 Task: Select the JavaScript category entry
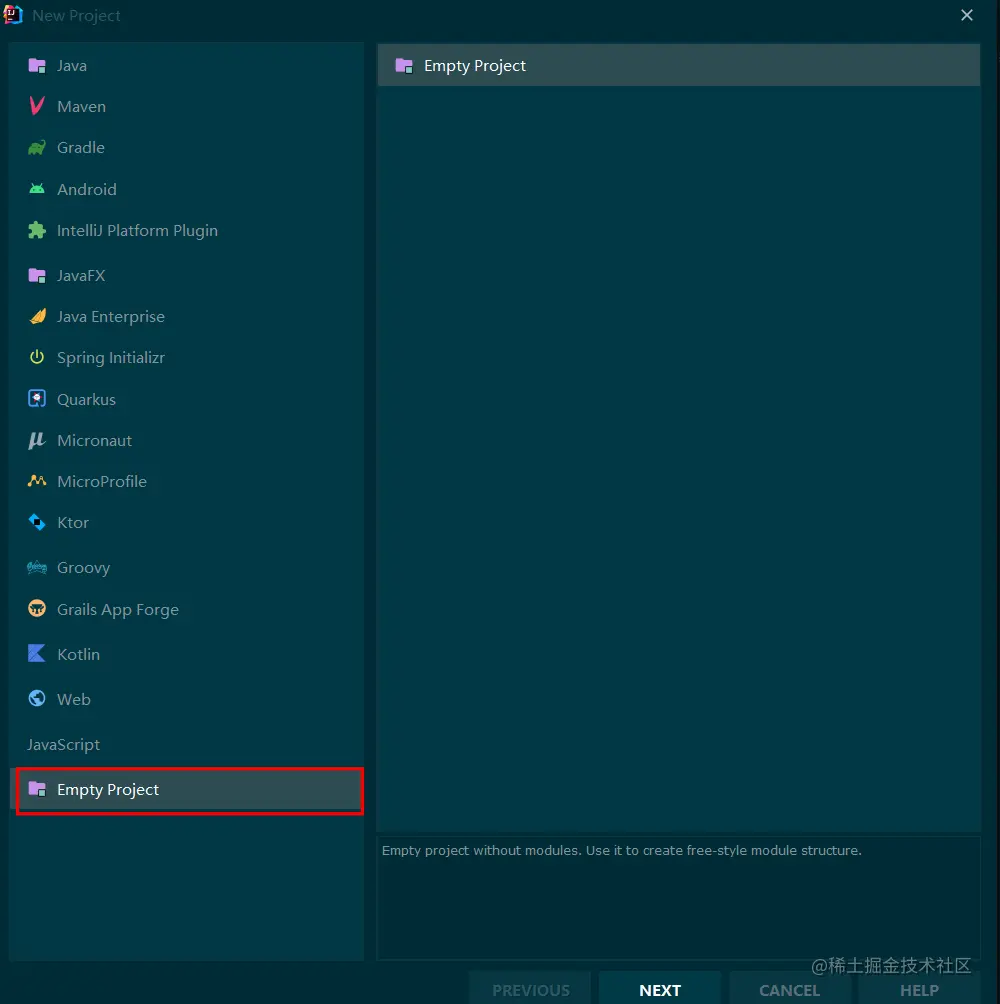(187, 745)
